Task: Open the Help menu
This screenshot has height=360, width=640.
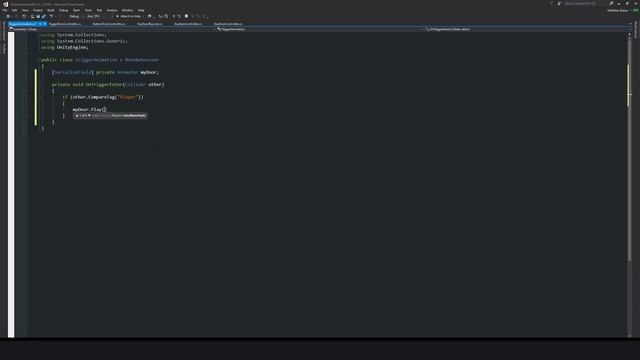Action: coord(141,10)
